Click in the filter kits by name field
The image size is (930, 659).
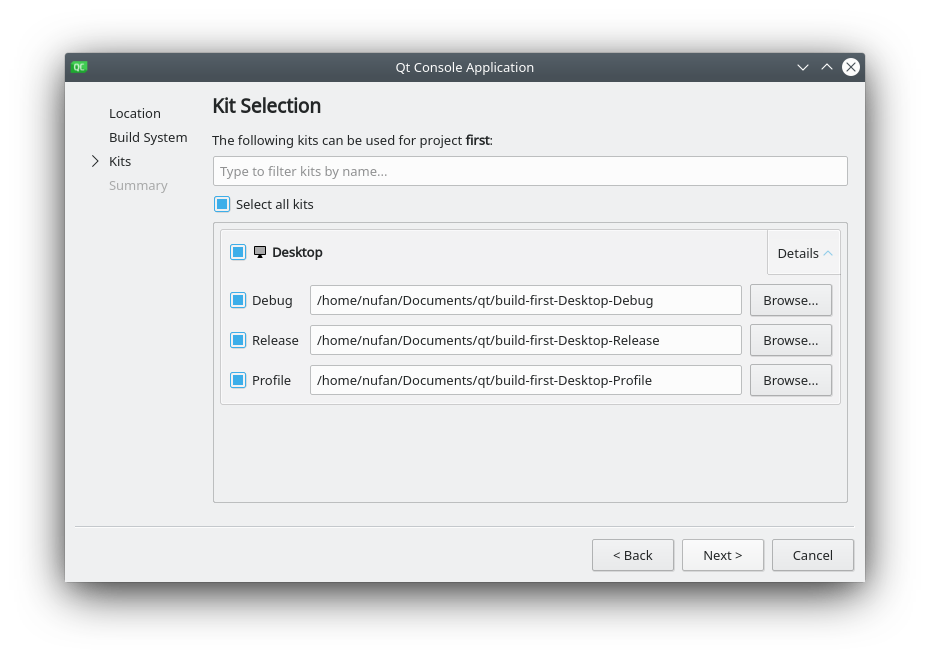click(530, 171)
